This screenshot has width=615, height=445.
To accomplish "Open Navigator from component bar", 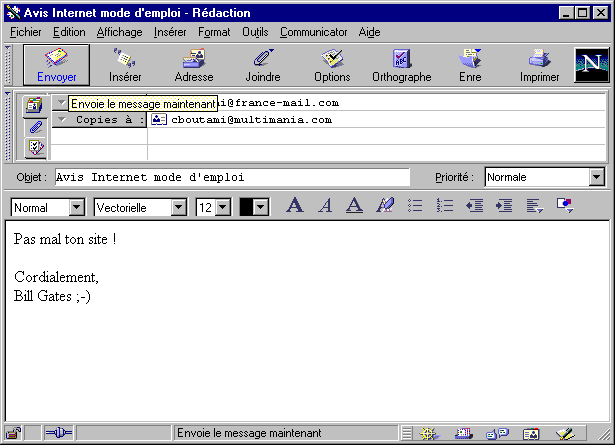I will (x=429, y=434).
